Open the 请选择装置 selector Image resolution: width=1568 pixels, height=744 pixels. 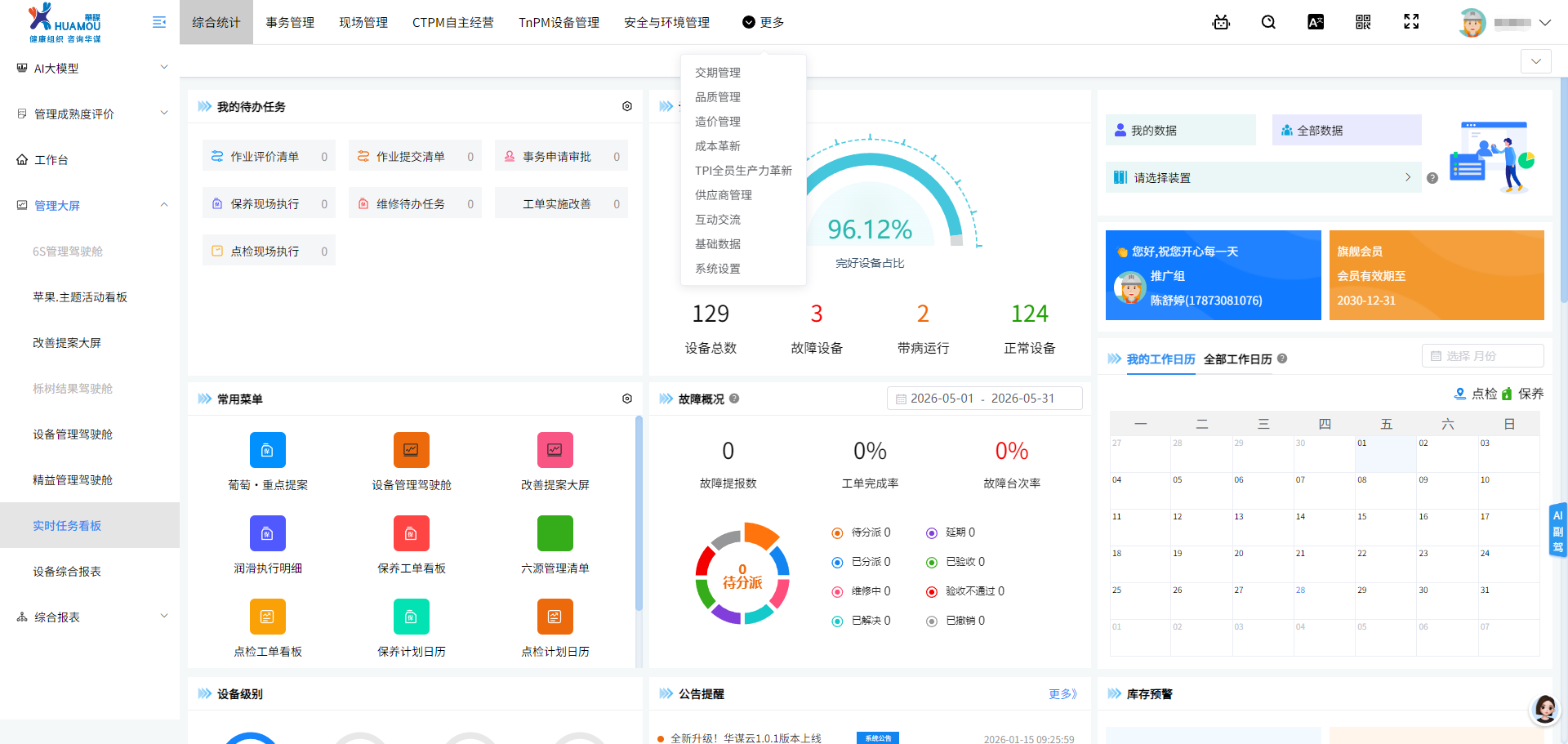[x=1264, y=177]
